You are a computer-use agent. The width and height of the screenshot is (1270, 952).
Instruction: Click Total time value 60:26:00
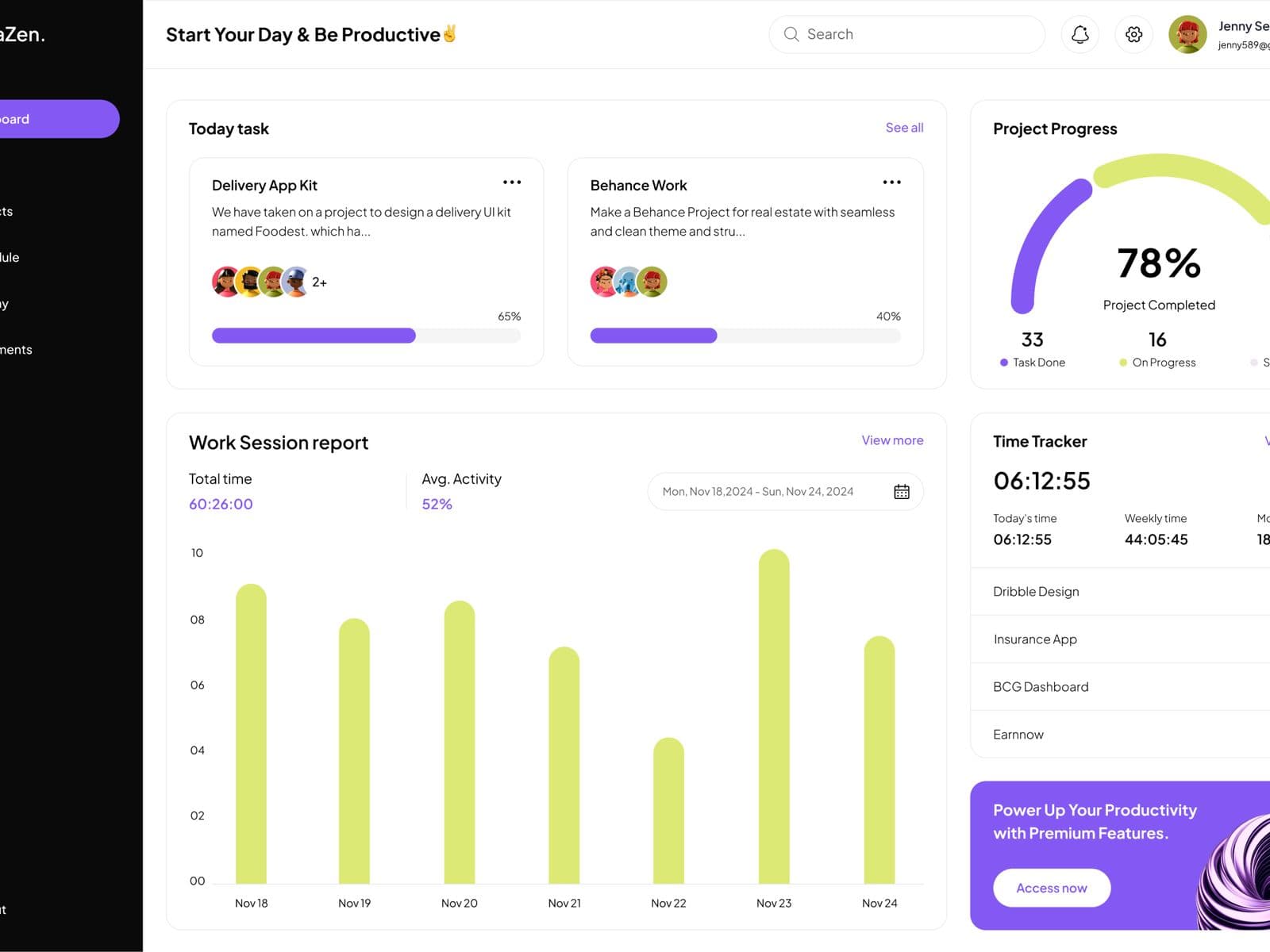coord(221,505)
